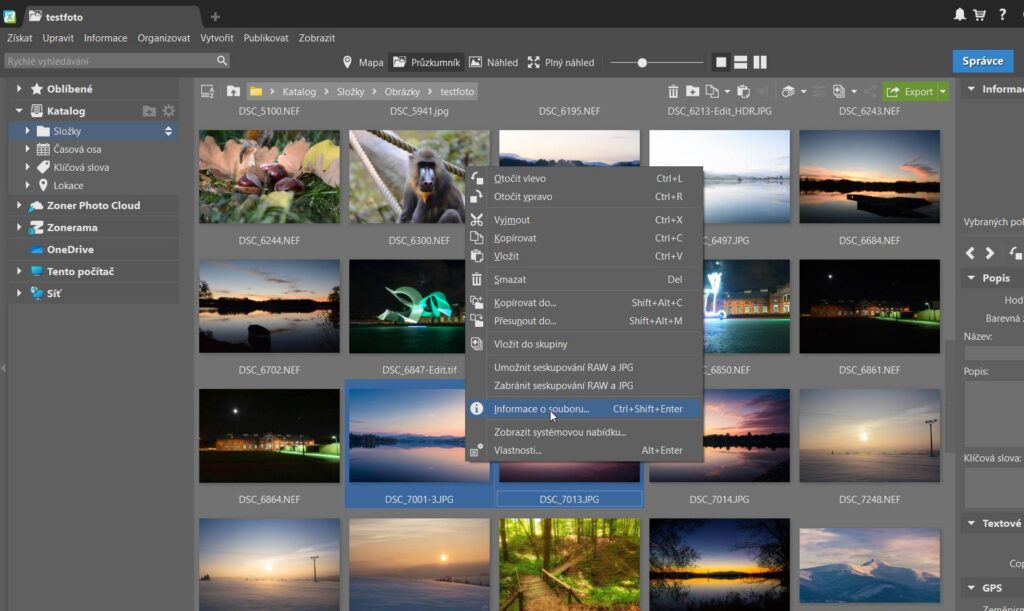
Task: Toggle Složky sort arrows in tree
Action: click(x=168, y=131)
